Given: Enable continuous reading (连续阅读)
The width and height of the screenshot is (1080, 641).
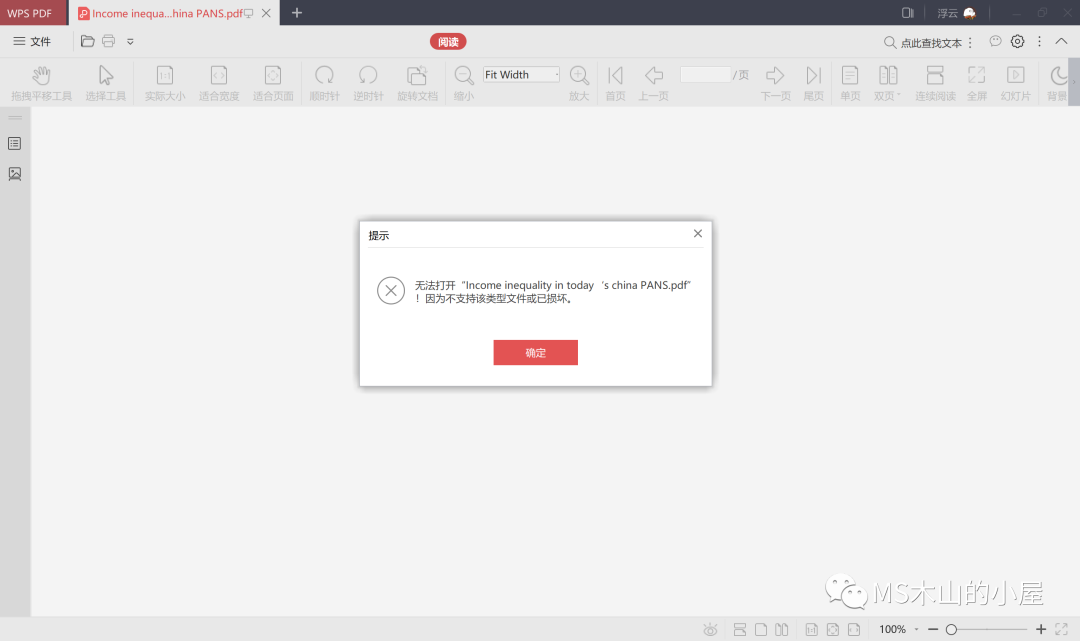Looking at the screenshot, I should click(935, 83).
